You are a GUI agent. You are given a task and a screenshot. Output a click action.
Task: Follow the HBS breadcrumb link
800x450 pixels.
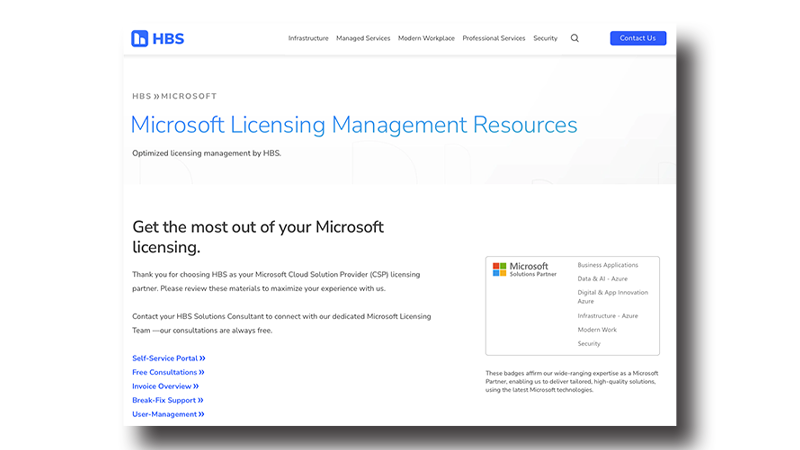142,96
